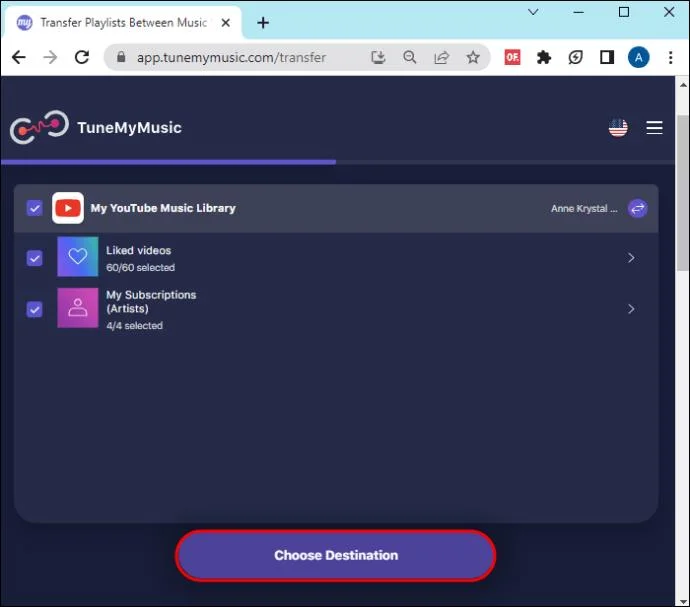Click the install app icon in address bar
The width and height of the screenshot is (690, 607).
pos(378,57)
